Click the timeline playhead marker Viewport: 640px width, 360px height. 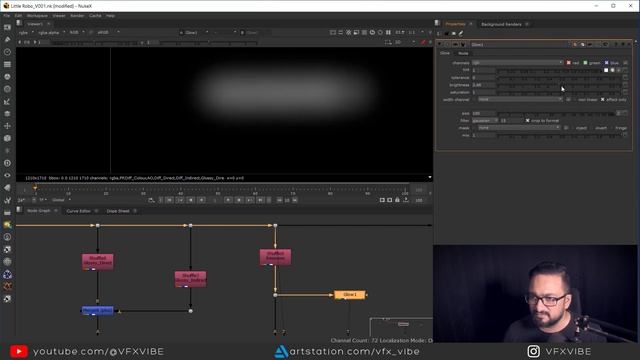[35, 188]
